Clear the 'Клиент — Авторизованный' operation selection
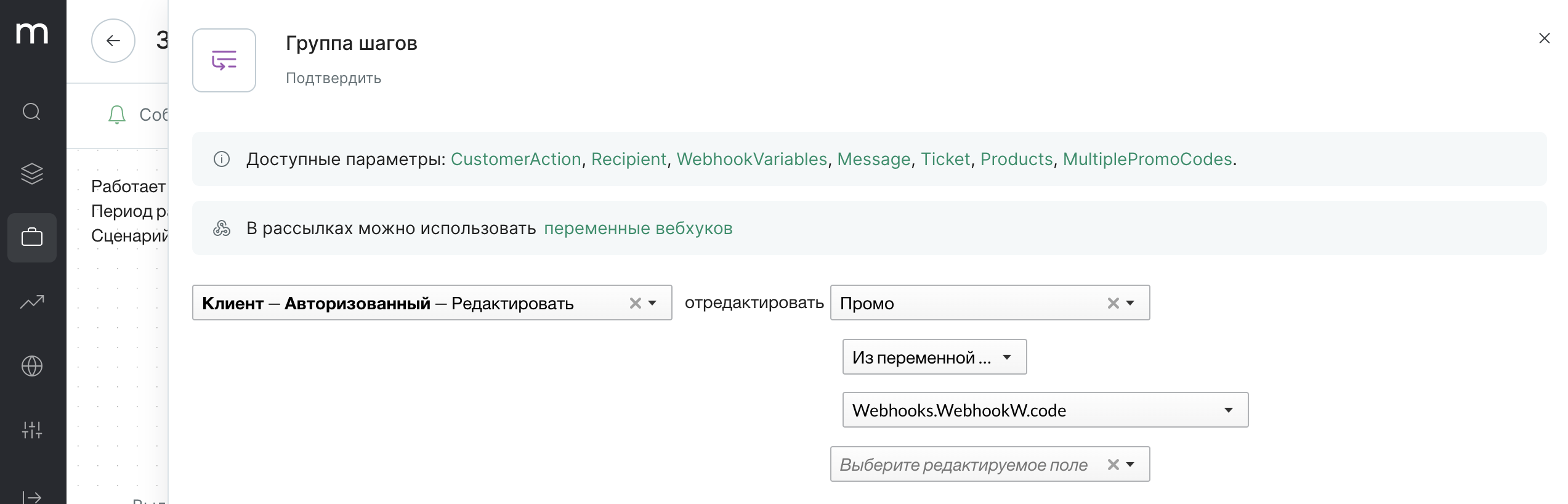This screenshot has height=504, width=1568. click(x=636, y=303)
